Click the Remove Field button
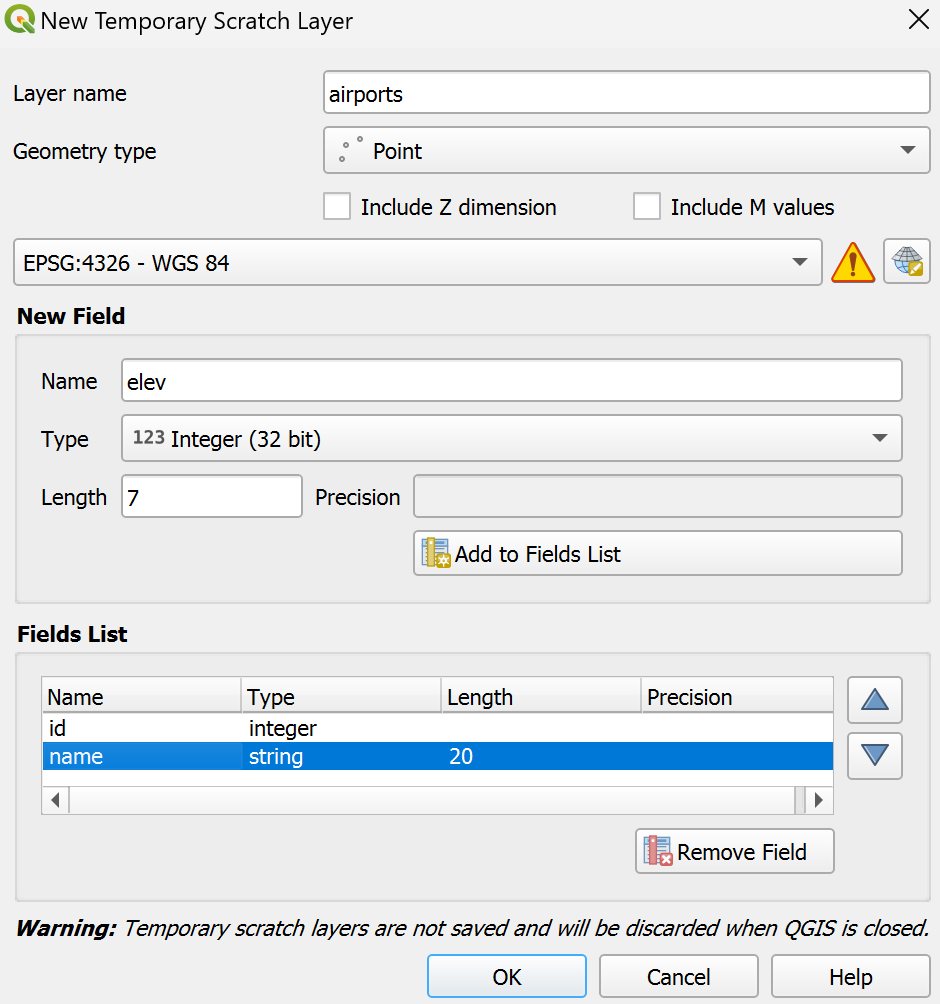The image size is (940, 1004). 734,851
